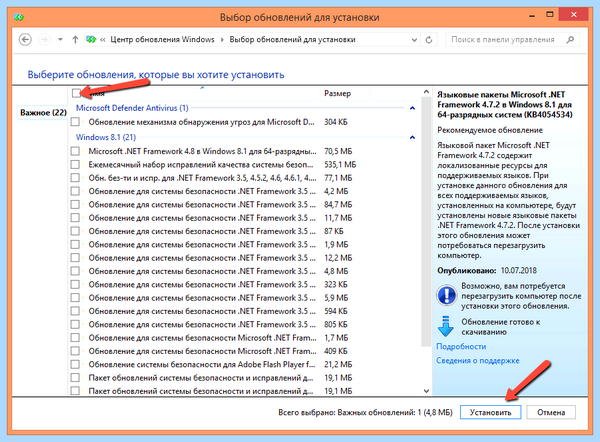Open the Сведения о поддержке link

(x=478, y=360)
